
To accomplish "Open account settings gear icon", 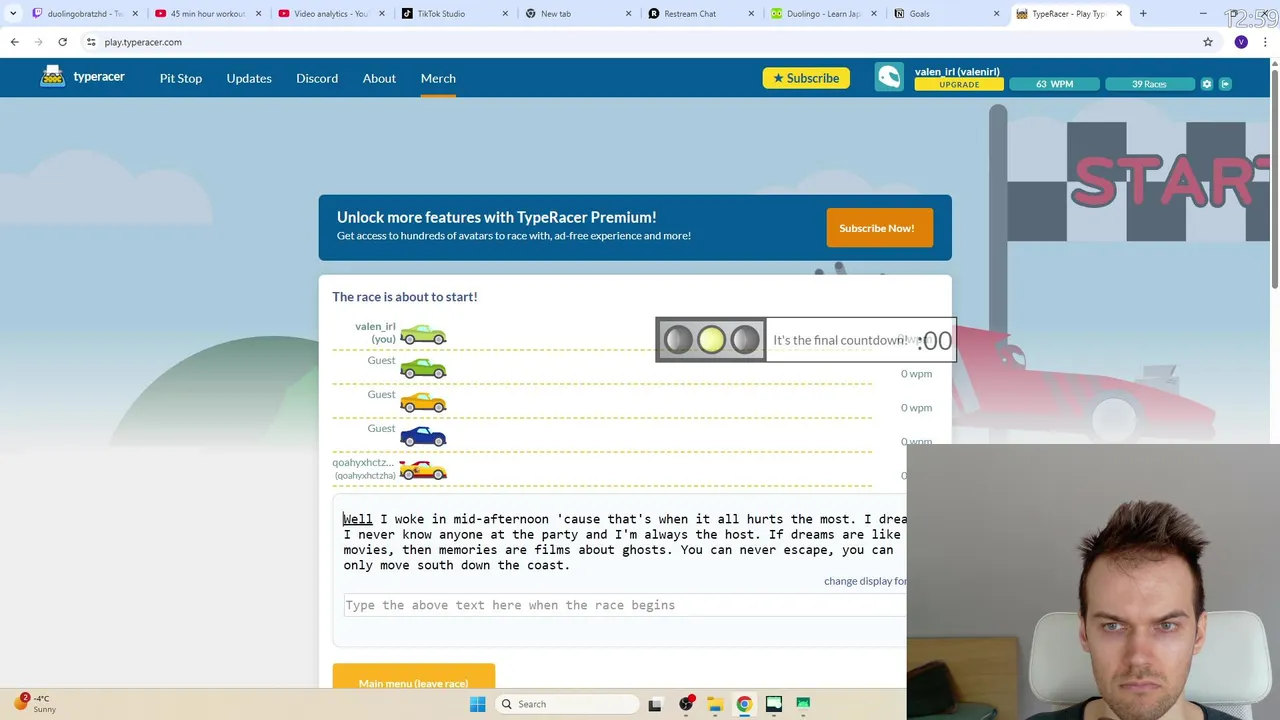I will point(1207,84).
